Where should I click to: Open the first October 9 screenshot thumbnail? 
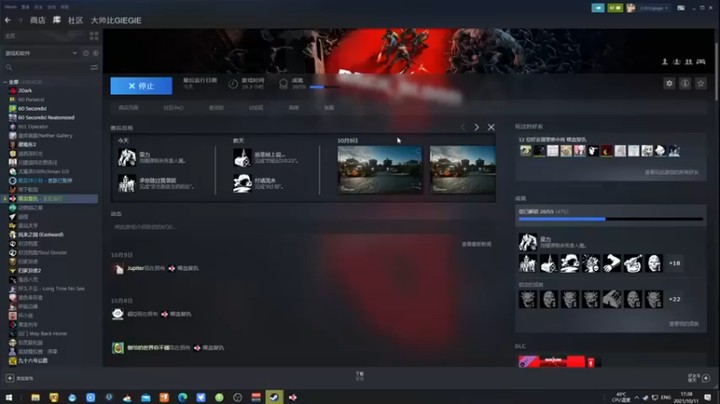tap(380, 169)
